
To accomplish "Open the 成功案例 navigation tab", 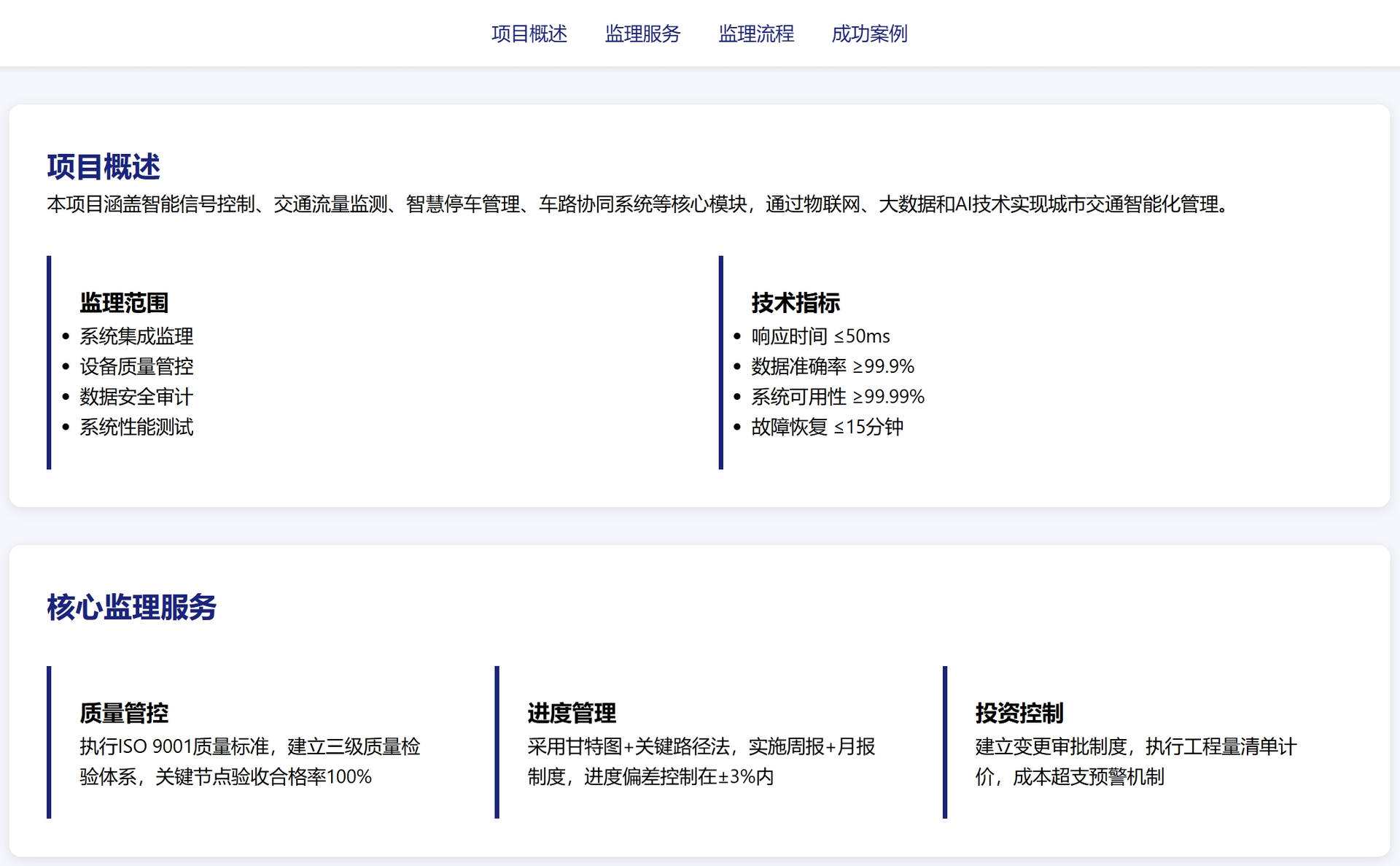I will (869, 34).
